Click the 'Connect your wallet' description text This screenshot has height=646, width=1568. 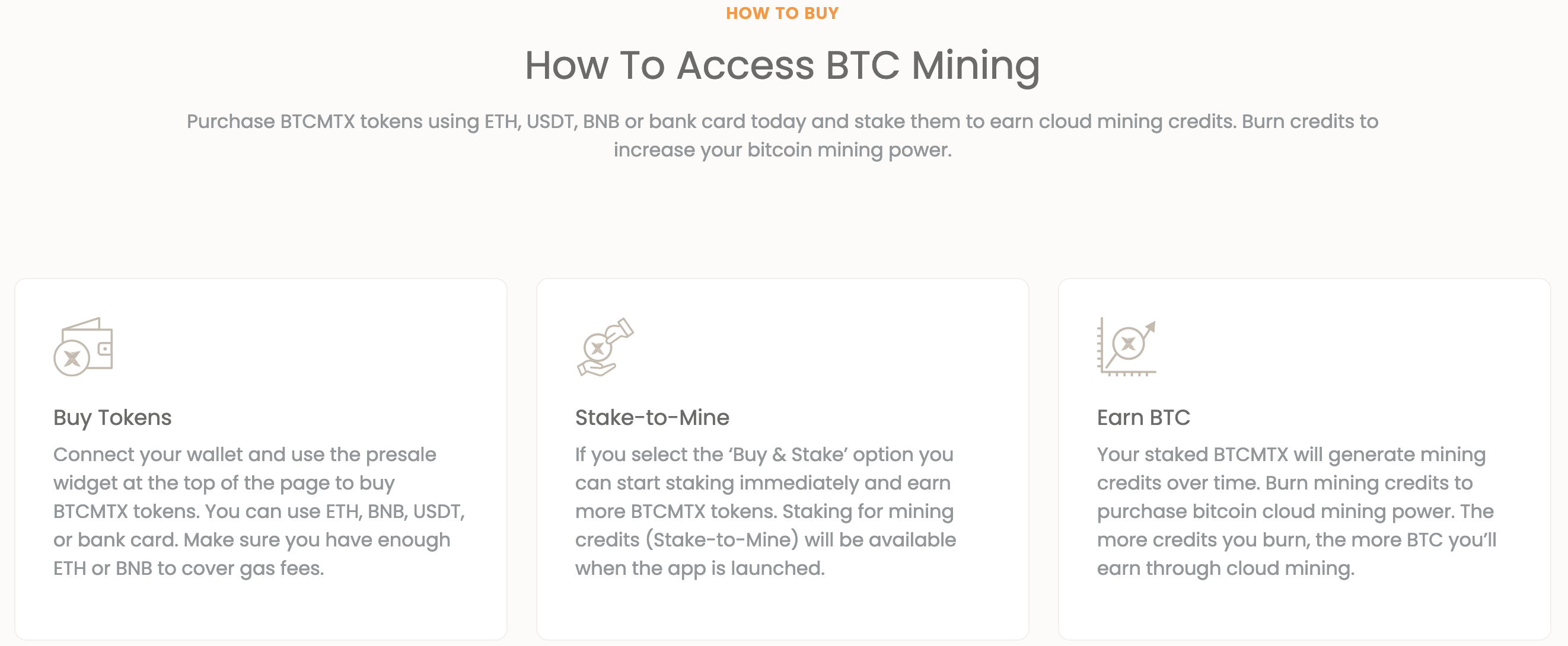(x=259, y=511)
